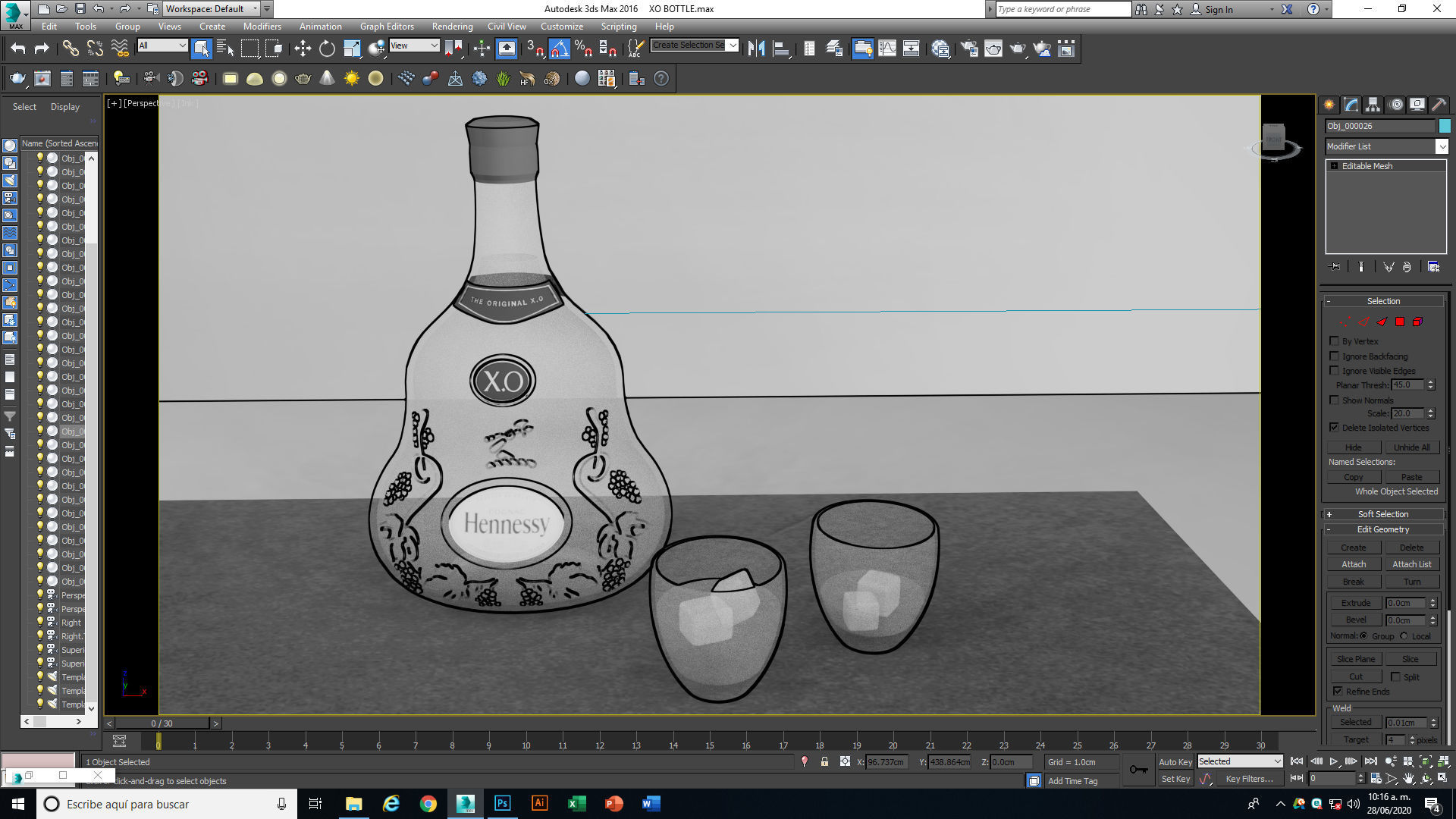Screen dimensions: 1456x819
Task: Click the object color swatch
Action: click(x=1445, y=126)
